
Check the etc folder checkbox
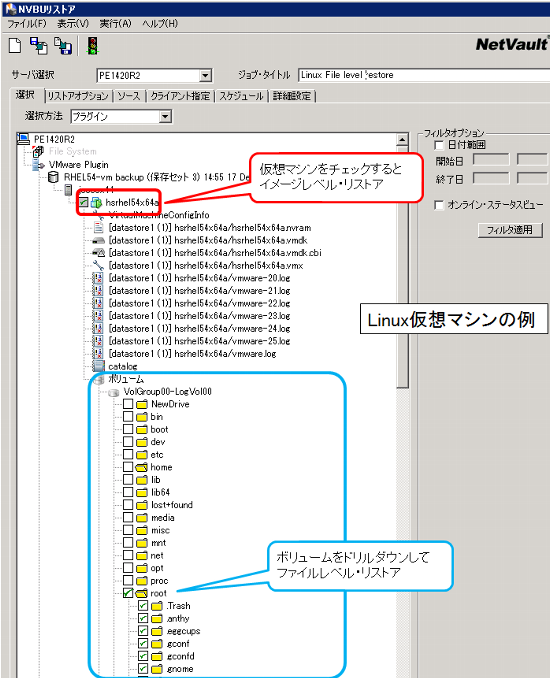[128, 454]
